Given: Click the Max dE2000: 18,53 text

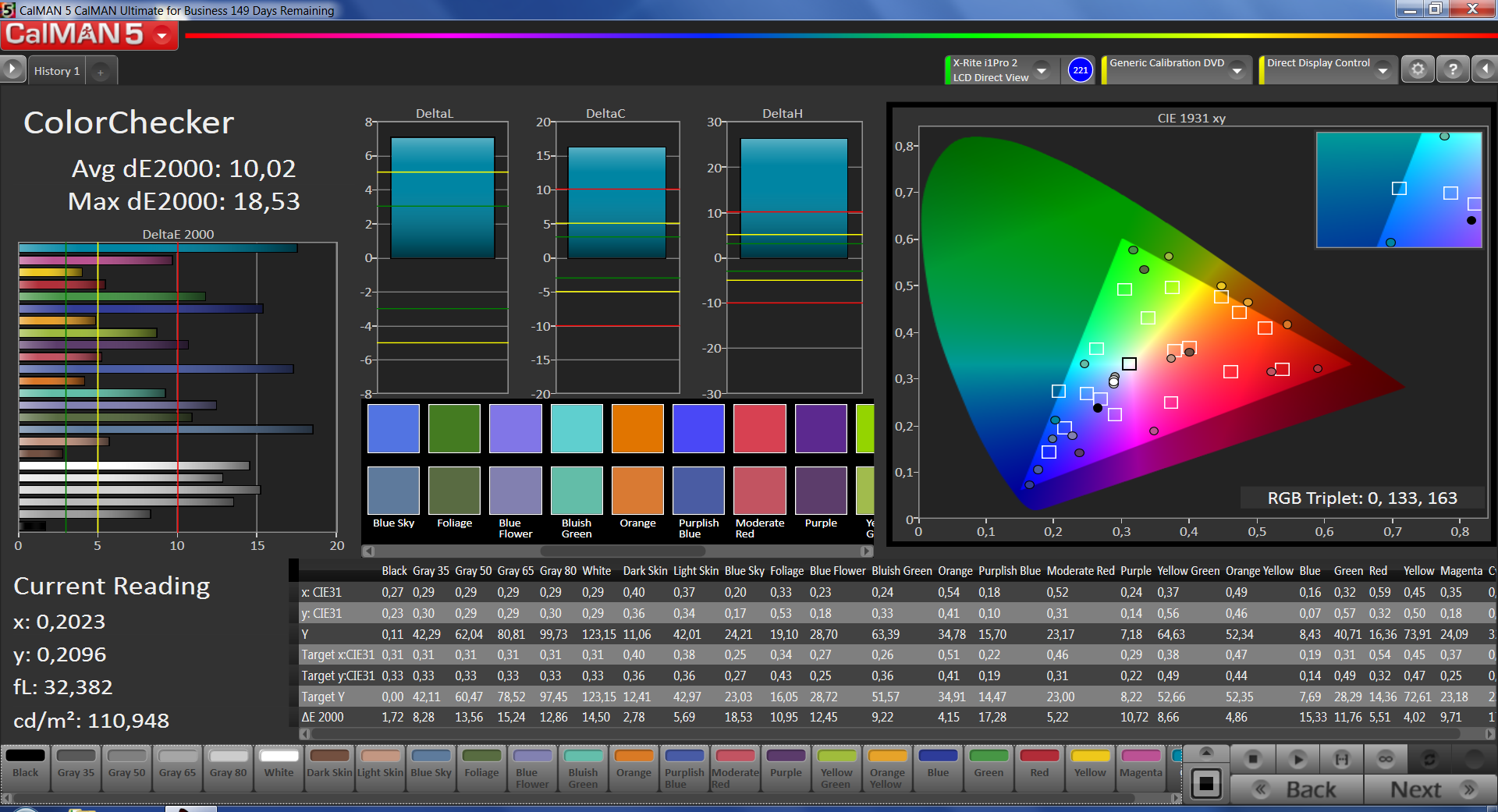Looking at the screenshot, I should (184, 201).
